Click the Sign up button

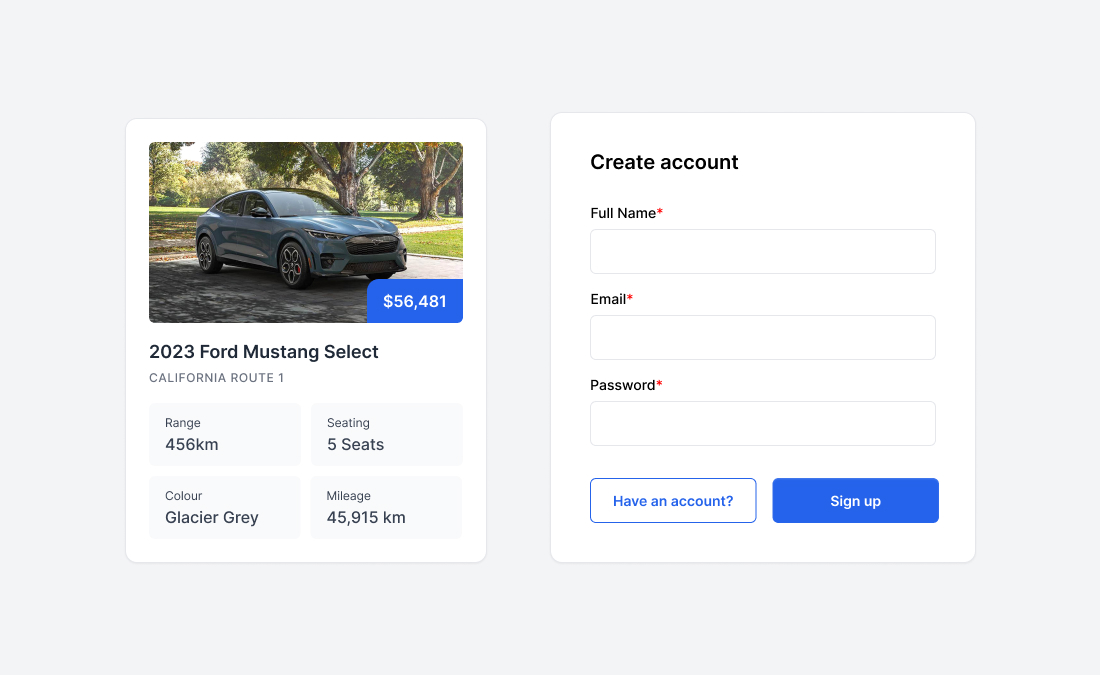click(855, 500)
